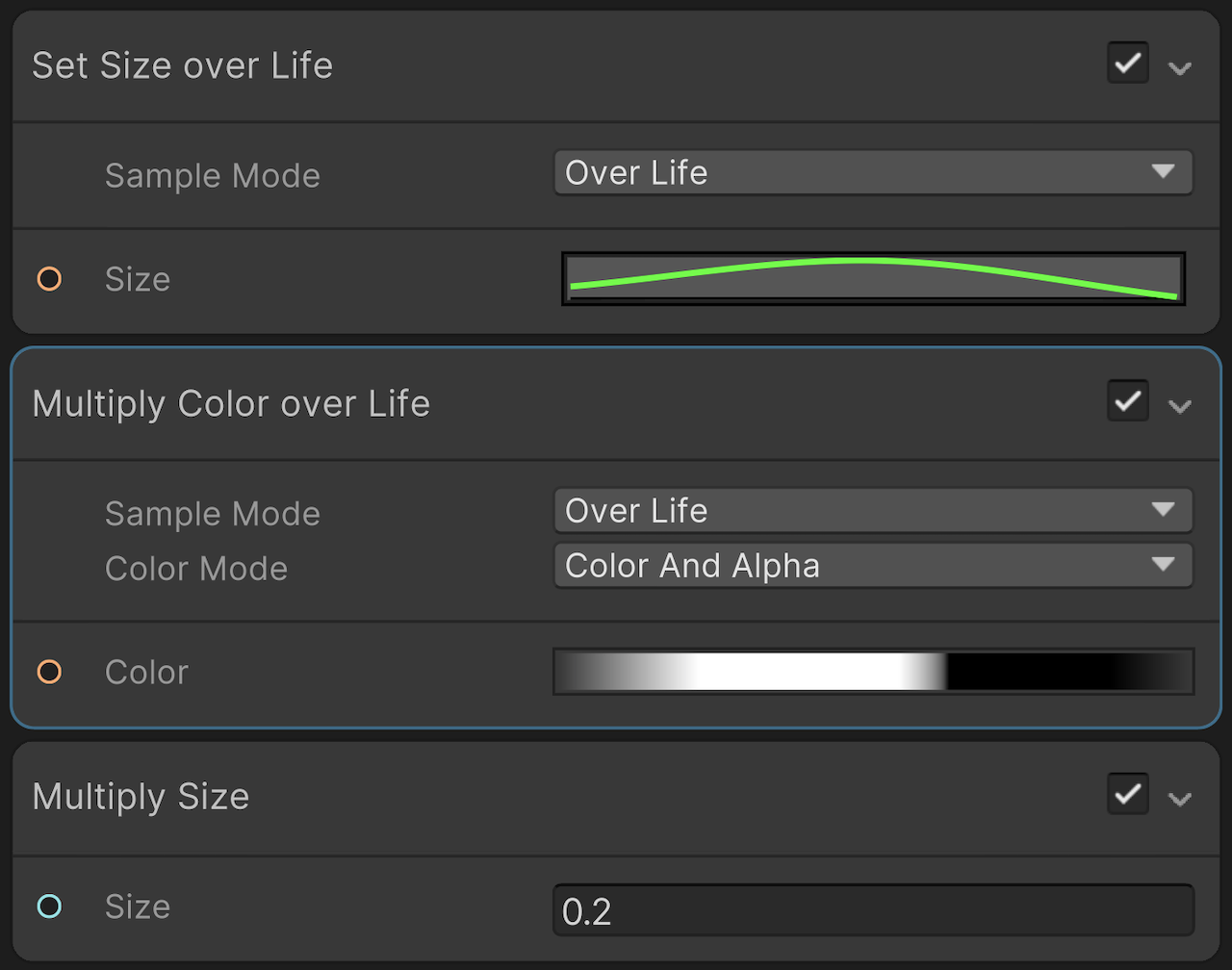Collapse the Multiply Size block chevron
The width and height of the screenshot is (1232, 970).
point(1180,798)
